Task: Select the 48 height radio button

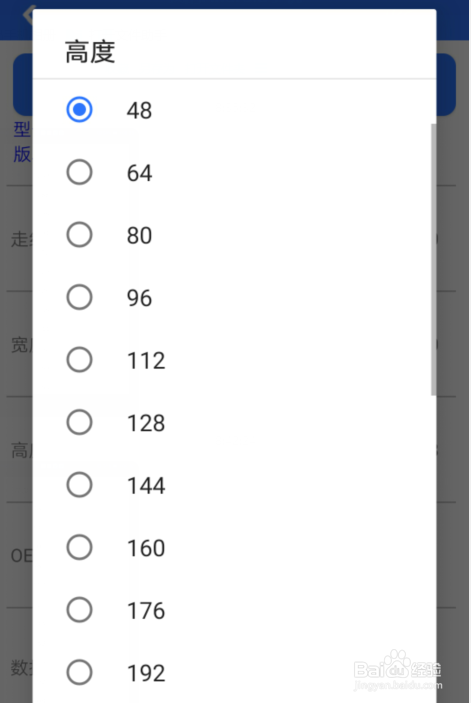Action: coord(79,109)
